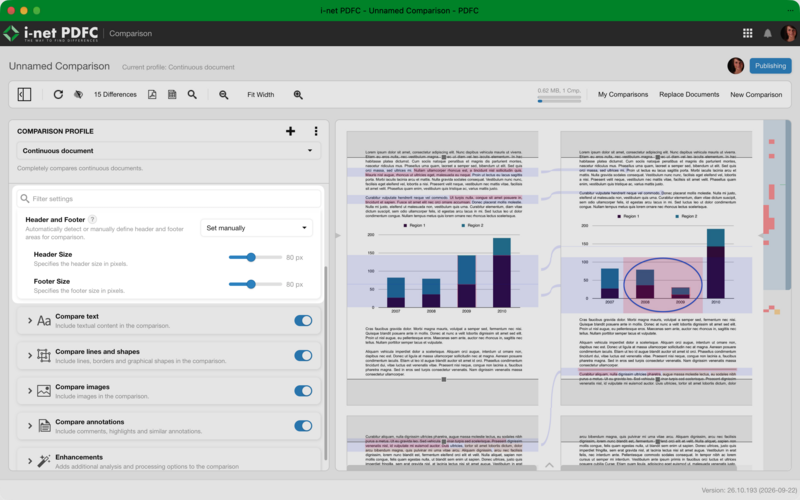Image resolution: width=800 pixels, height=500 pixels.
Task: Click the Compare text Aa icon
Action: click(x=44, y=320)
